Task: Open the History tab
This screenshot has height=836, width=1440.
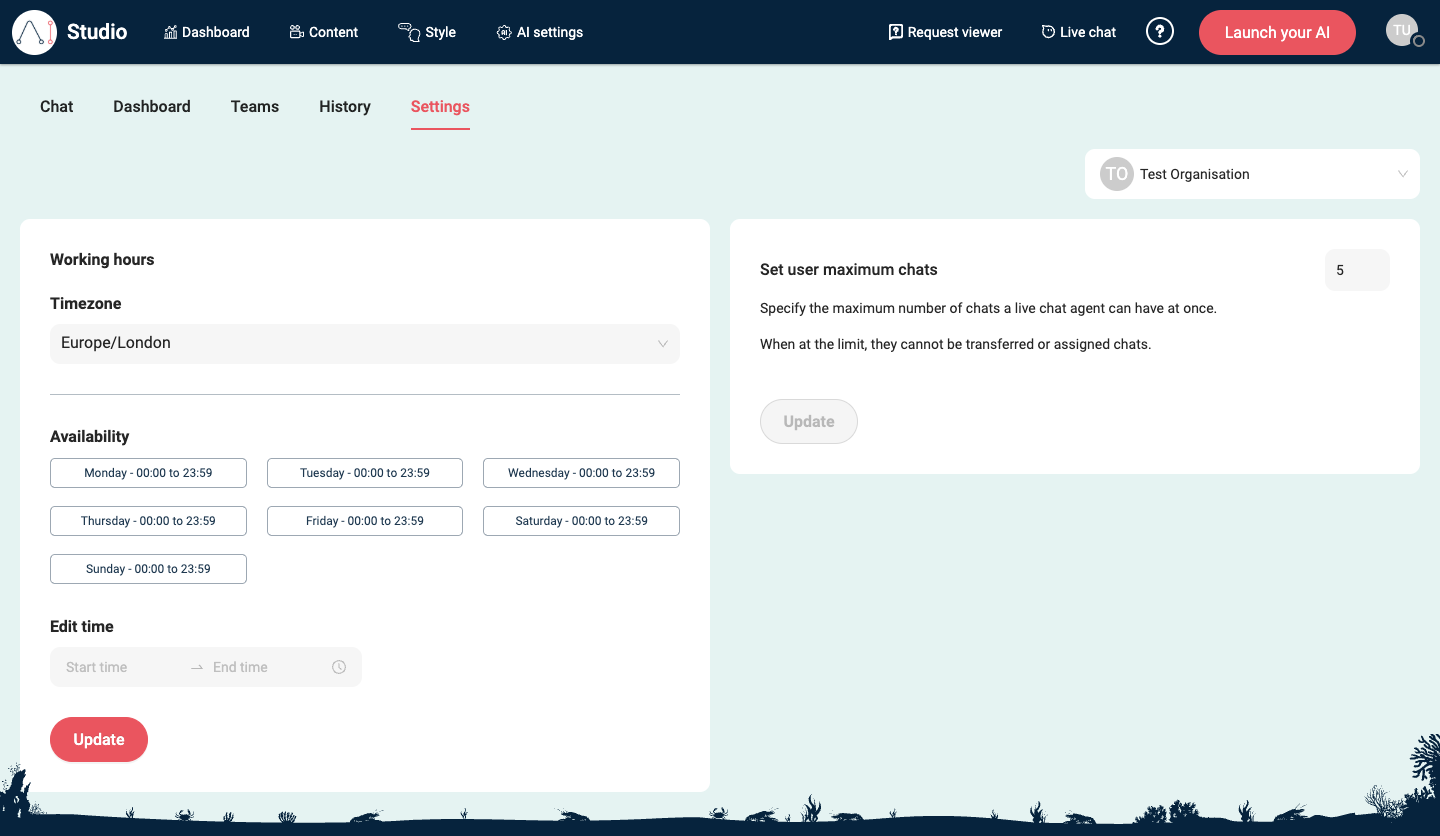Action: 344,106
